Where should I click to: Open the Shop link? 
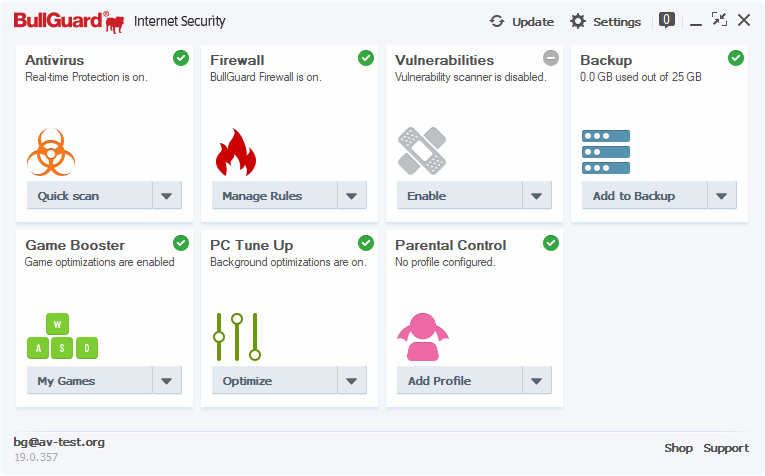(678, 448)
